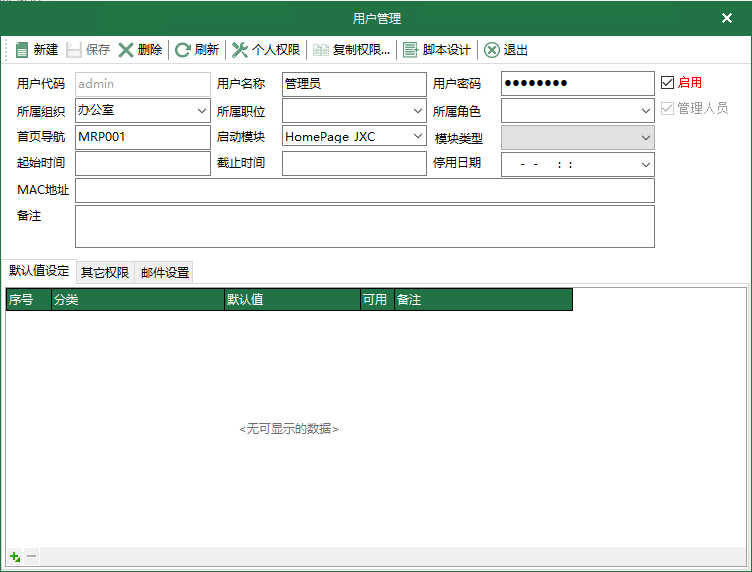Image resolution: width=752 pixels, height=572 pixels.
Task: Click the 删除 (Delete) X icon
Action: [x=126, y=50]
